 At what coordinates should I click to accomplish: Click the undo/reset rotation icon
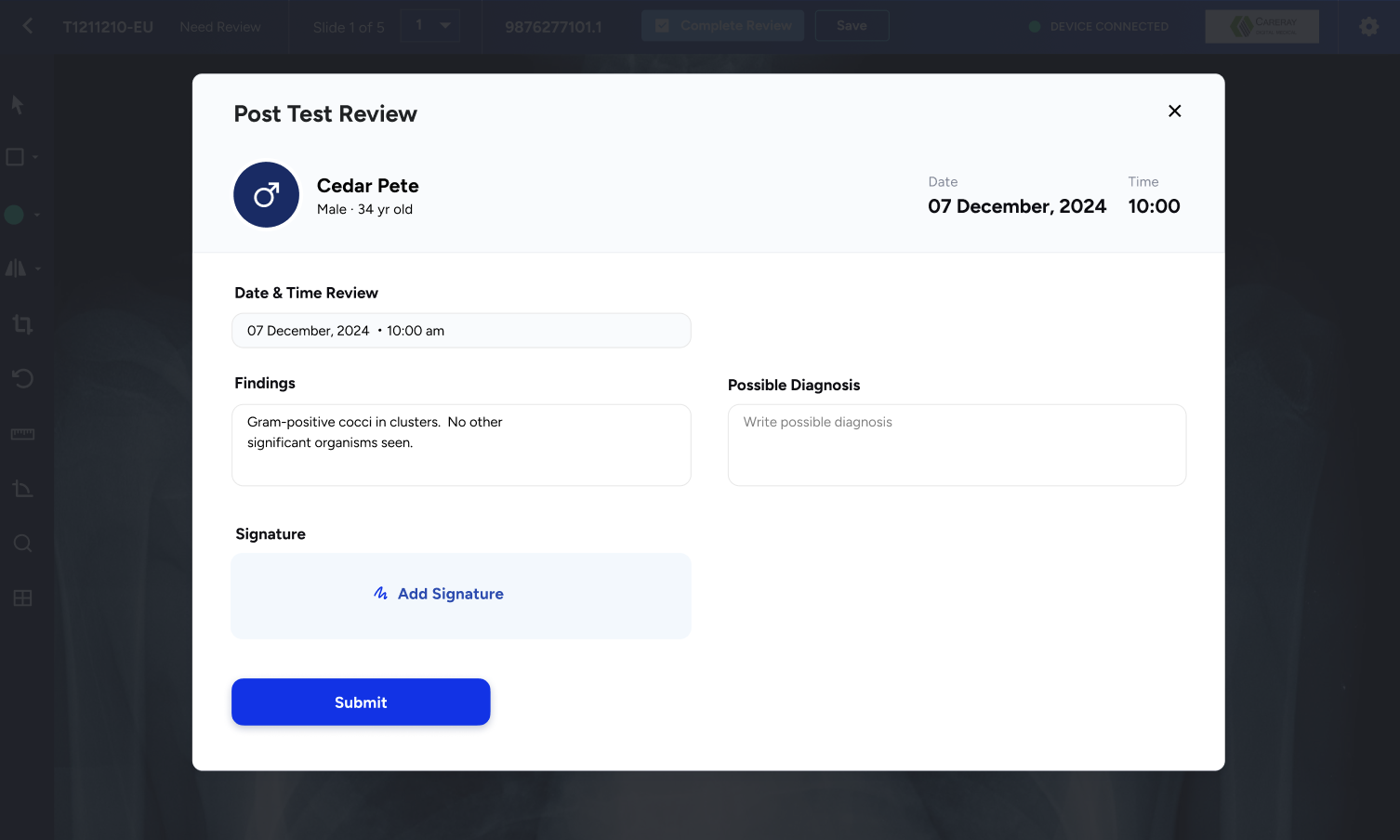click(x=22, y=378)
